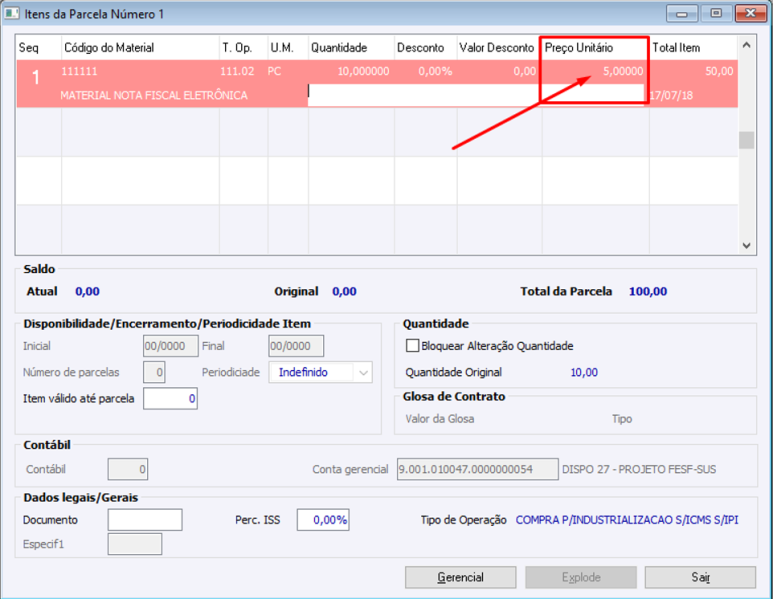This screenshot has width=773, height=599.
Task: Click the date 17/07/18 cell
Action: pyautogui.click(x=671, y=95)
